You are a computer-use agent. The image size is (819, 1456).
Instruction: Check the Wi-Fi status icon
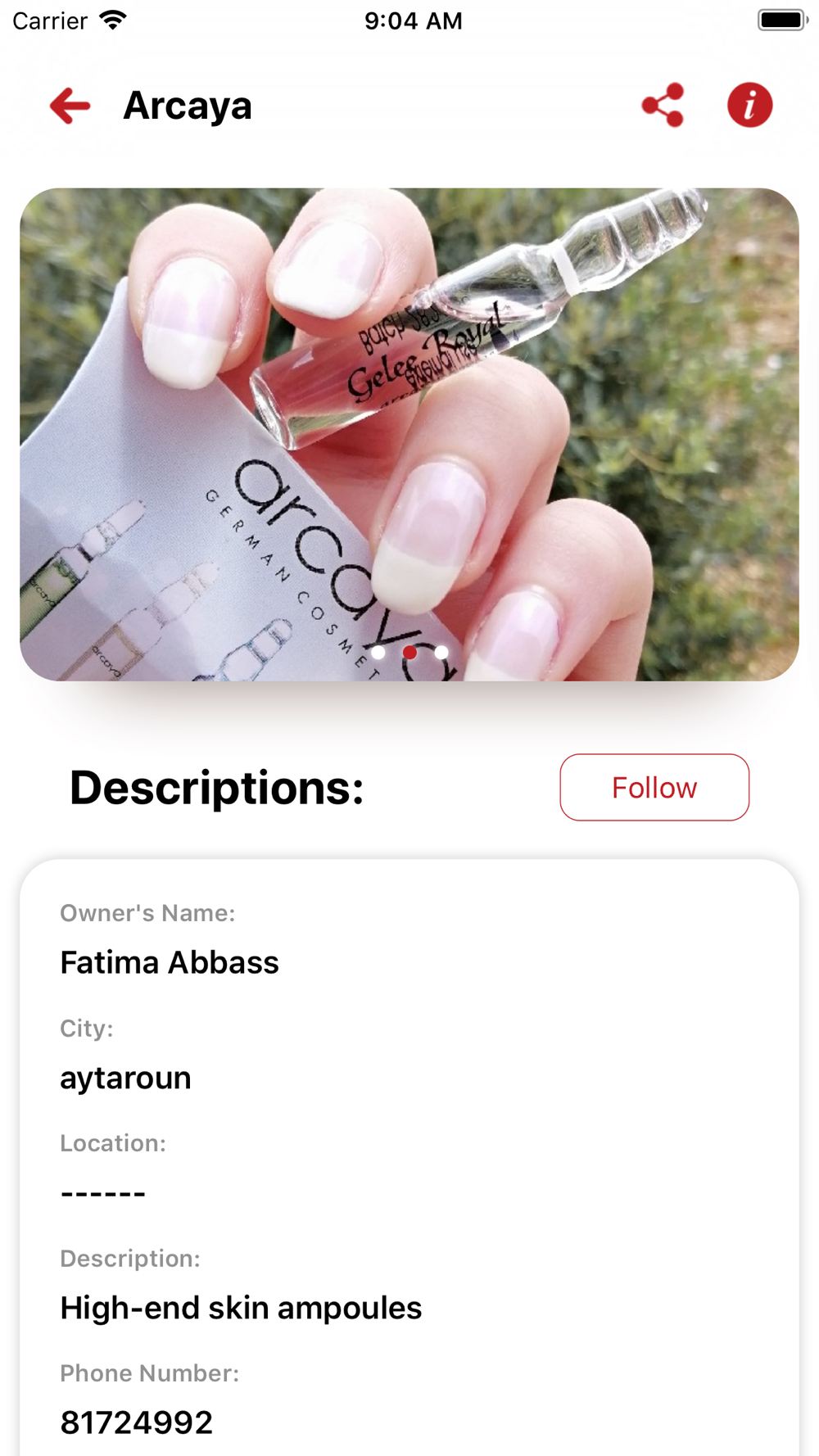point(113,20)
